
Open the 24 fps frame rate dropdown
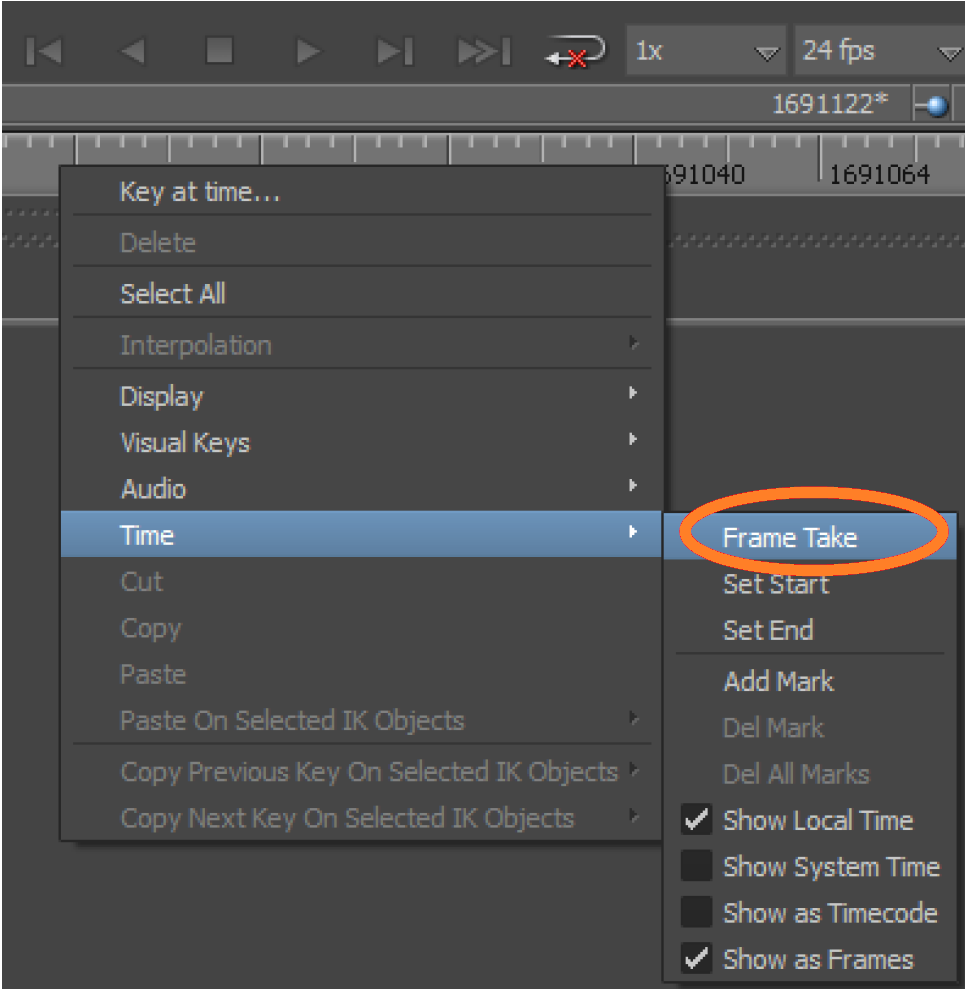point(878,51)
